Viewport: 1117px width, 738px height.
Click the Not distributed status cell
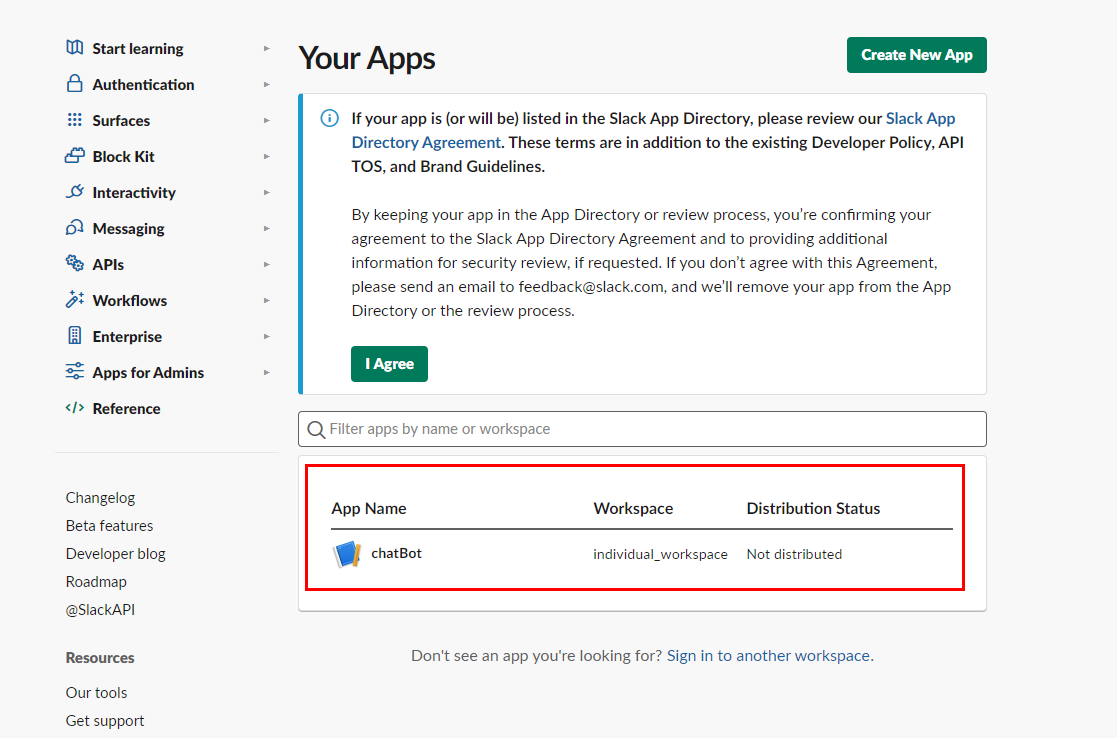pyautogui.click(x=794, y=554)
